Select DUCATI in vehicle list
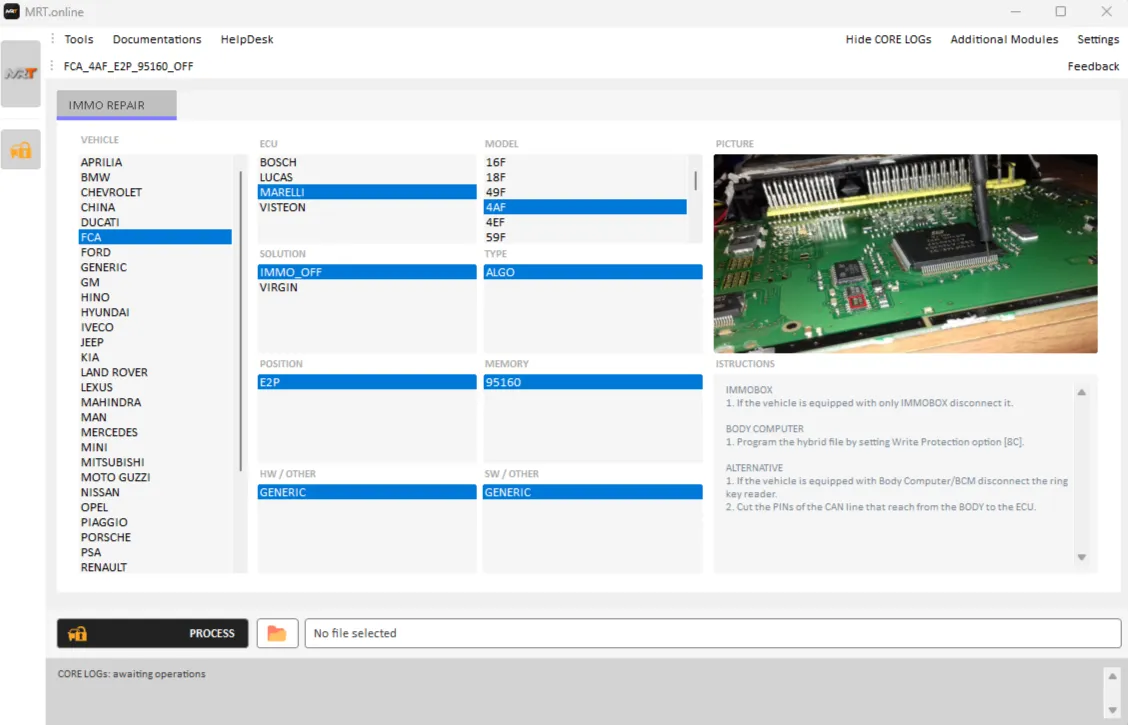This screenshot has height=725, width=1128. tap(155, 222)
